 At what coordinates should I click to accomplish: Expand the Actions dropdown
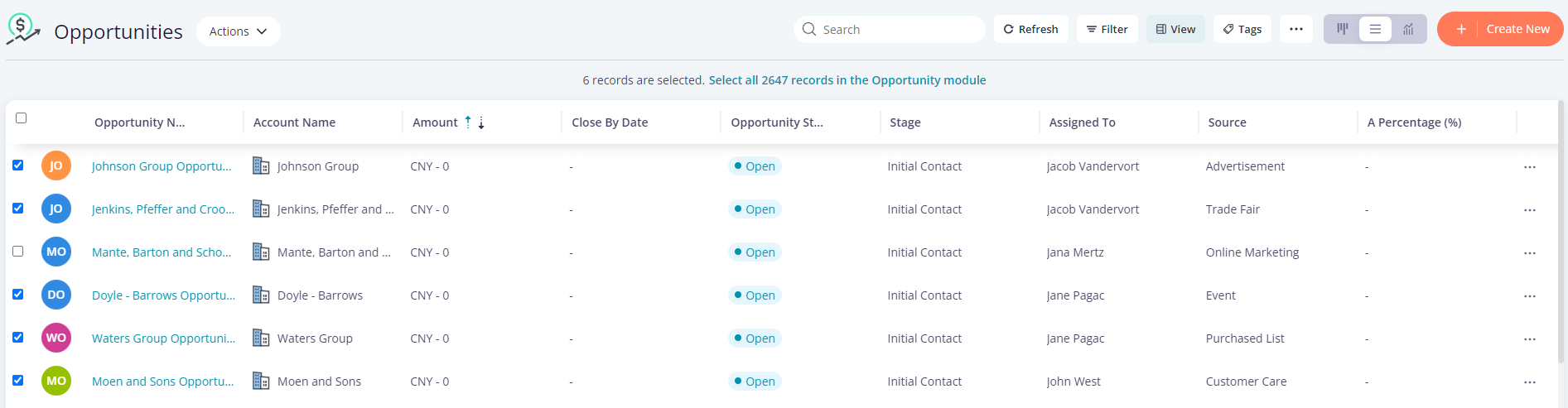(239, 31)
